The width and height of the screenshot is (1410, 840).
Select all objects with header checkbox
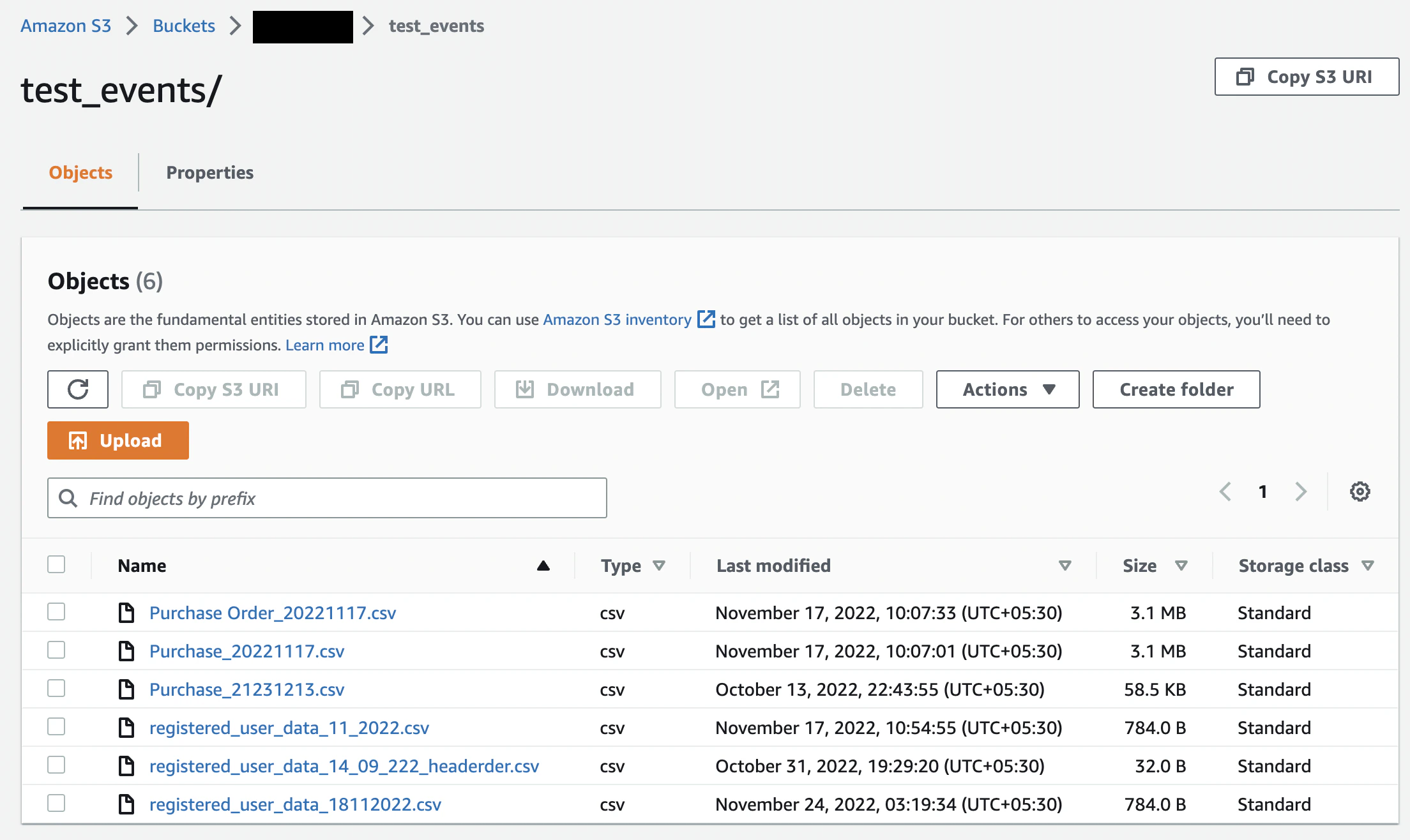coord(56,565)
